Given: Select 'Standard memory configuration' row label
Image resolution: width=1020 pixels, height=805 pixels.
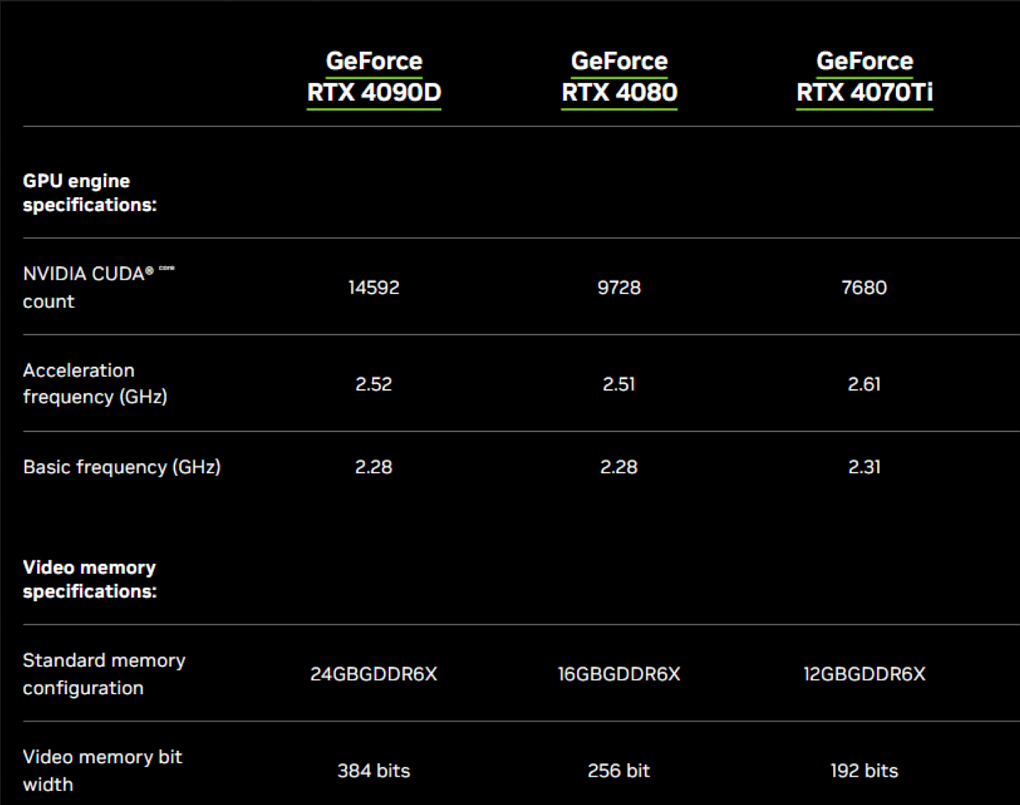Looking at the screenshot, I should [104, 674].
